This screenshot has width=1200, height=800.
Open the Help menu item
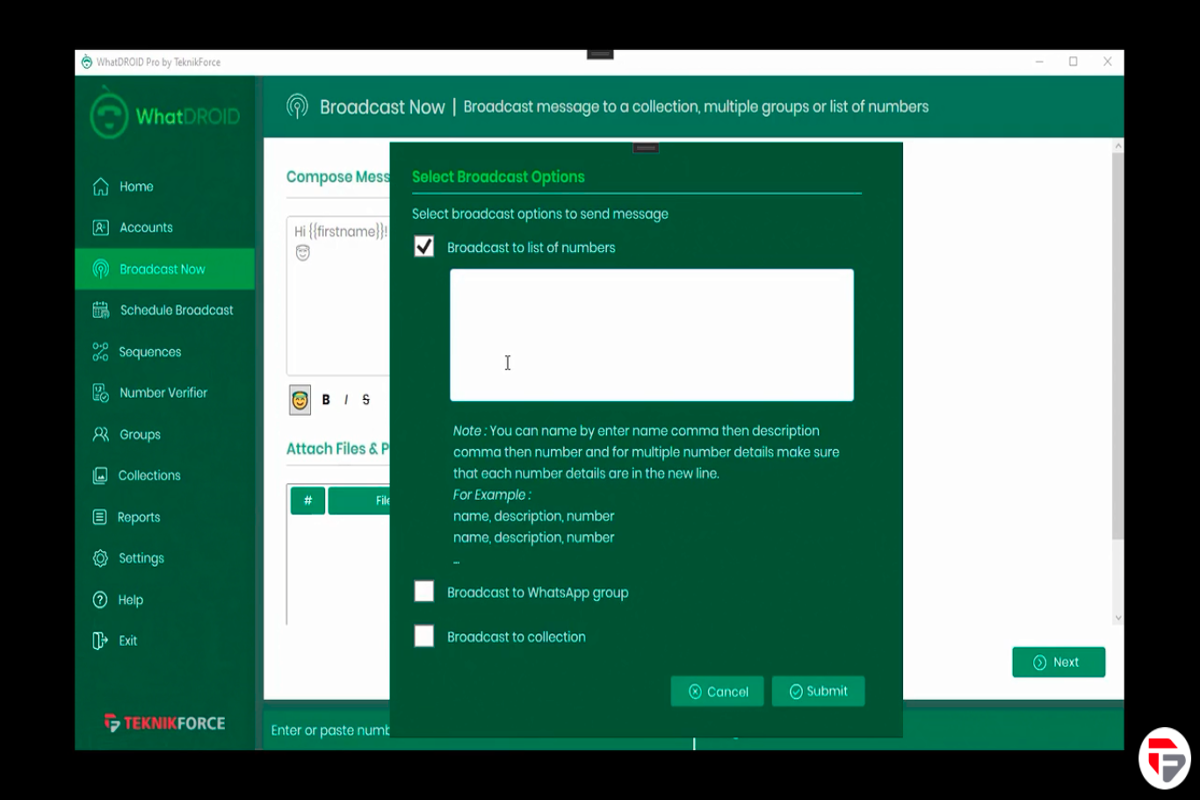165,600
